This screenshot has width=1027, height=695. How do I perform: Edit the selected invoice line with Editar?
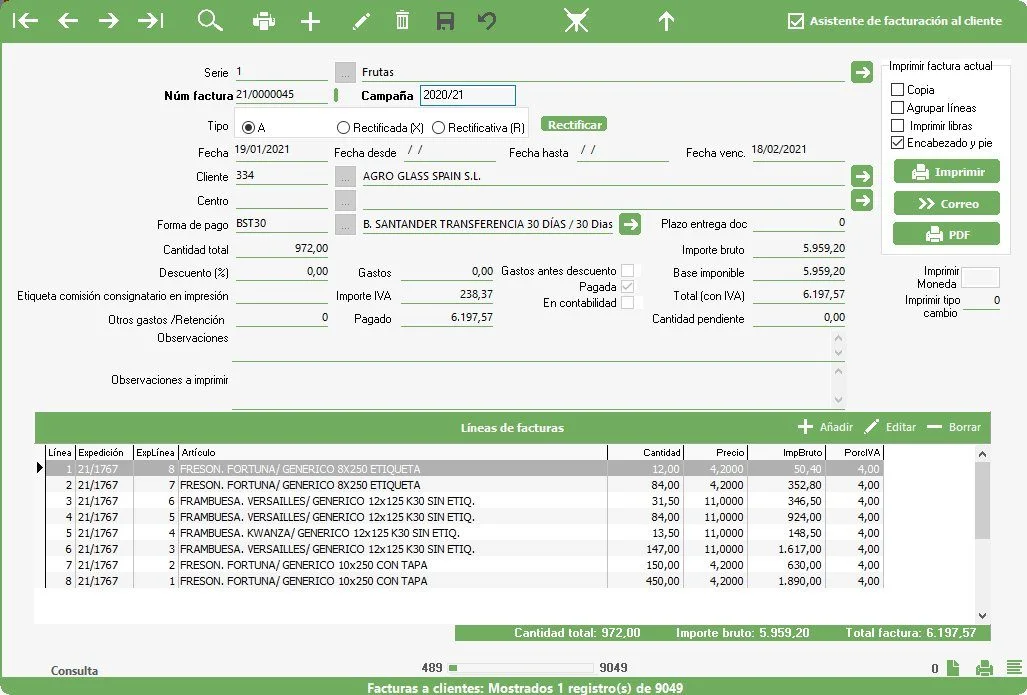(x=890, y=427)
